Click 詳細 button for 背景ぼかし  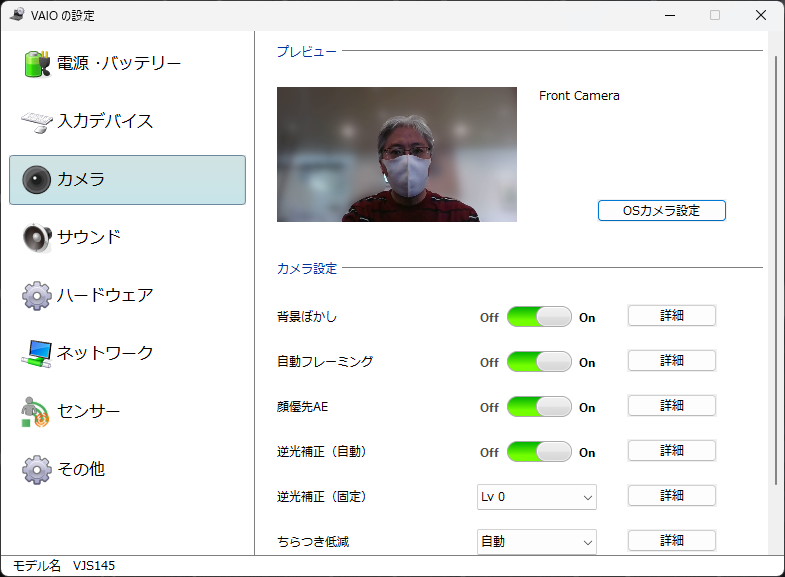point(672,316)
